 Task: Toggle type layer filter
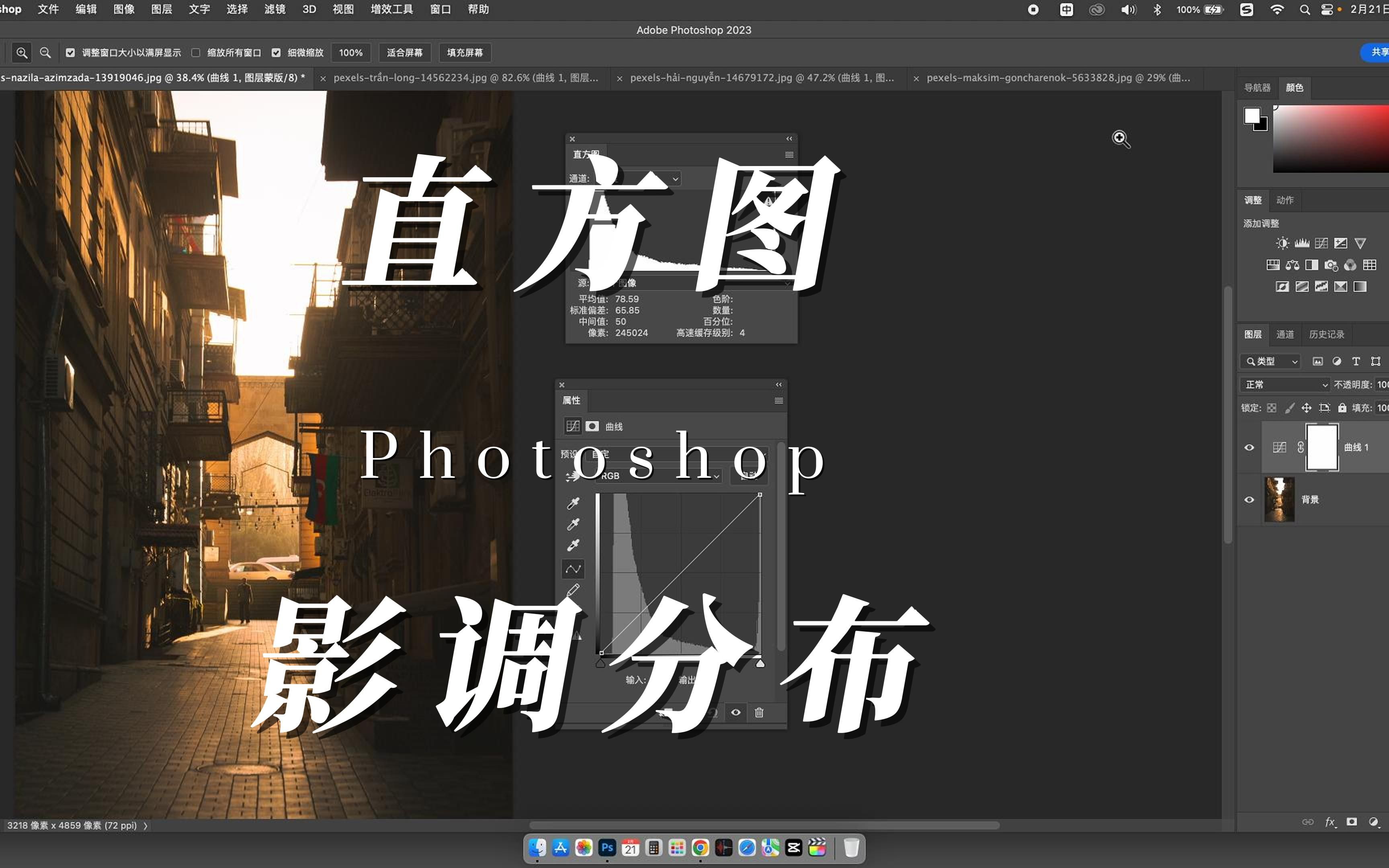1356,361
